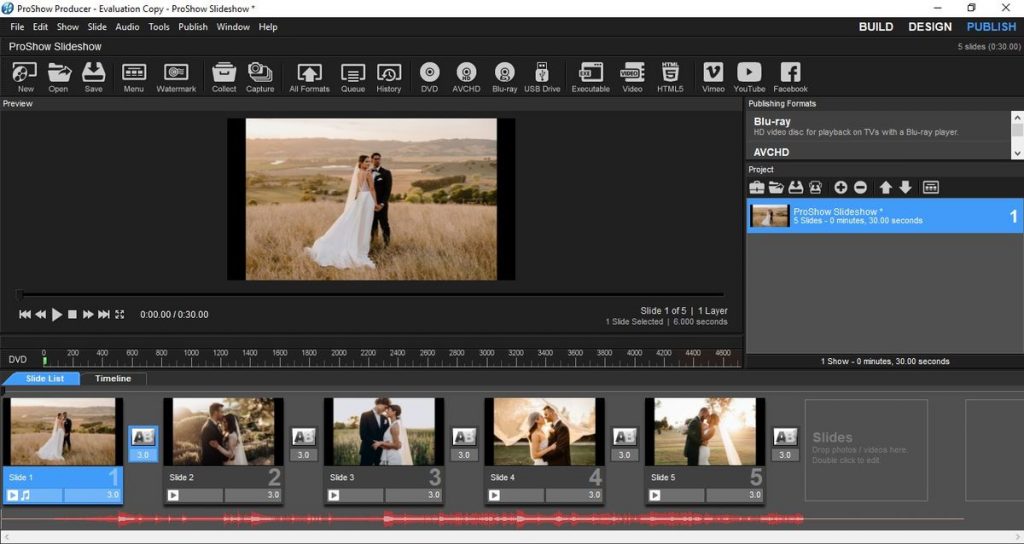Click transition icon after Slide 3
The width and height of the screenshot is (1024, 544).
[x=464, y=436]
